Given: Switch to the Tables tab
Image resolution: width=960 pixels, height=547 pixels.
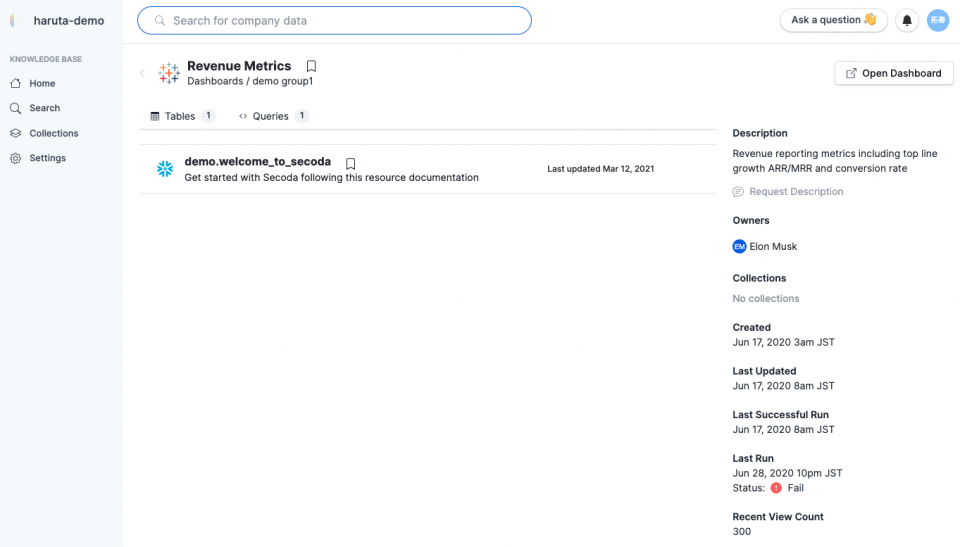Looking at the screenshot, I should pos(182,116).
